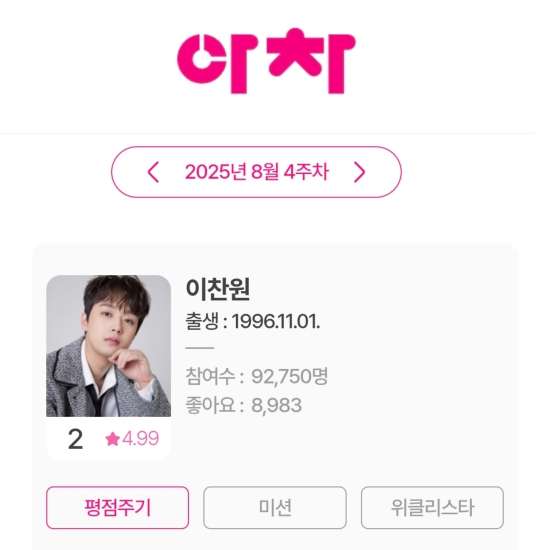The width and height of the screenshot is (550, 550).
Task: Click the 좋아요 count 8,983
Action: (x=276, y=405)
